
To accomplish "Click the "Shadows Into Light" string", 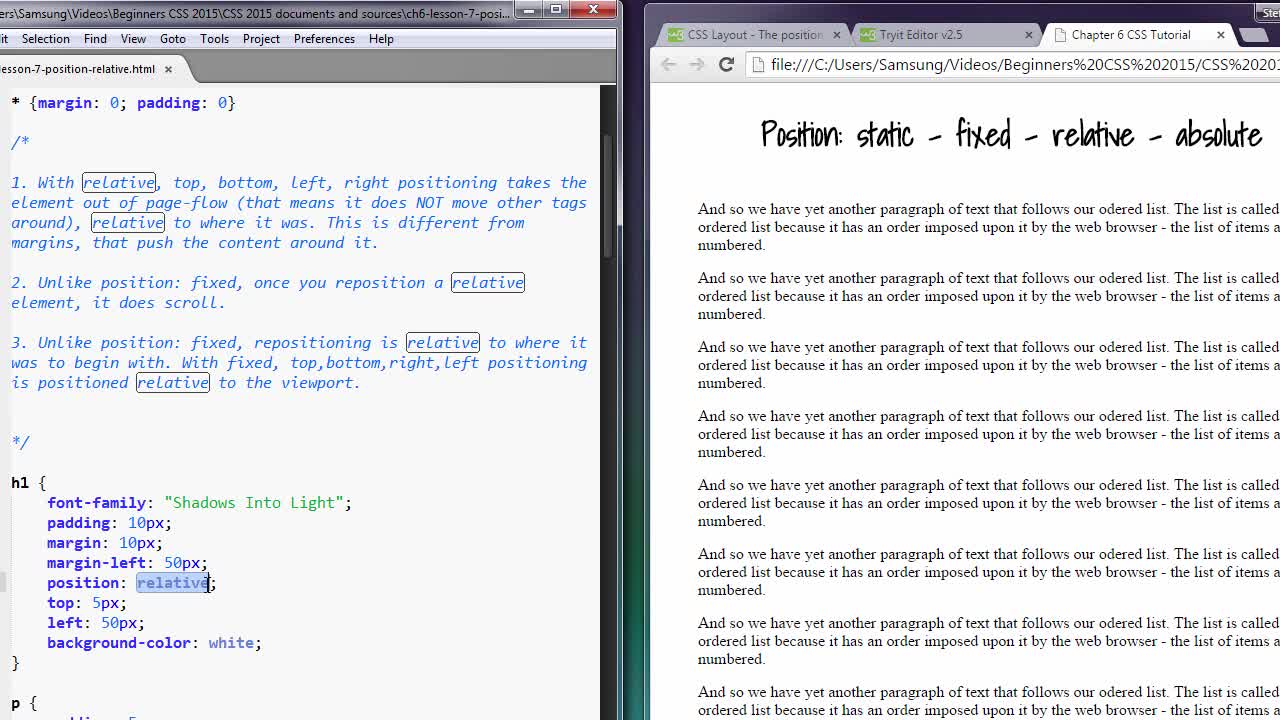I will tap(254, 503).
